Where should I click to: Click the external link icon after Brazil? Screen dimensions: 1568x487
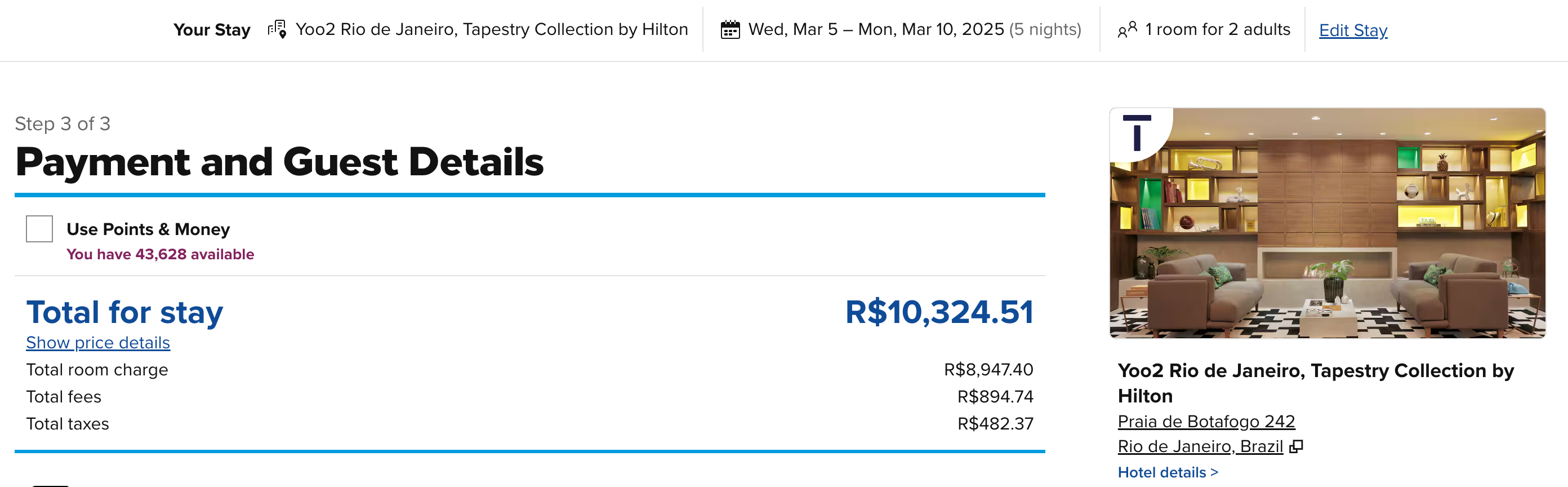point(1297,446)
